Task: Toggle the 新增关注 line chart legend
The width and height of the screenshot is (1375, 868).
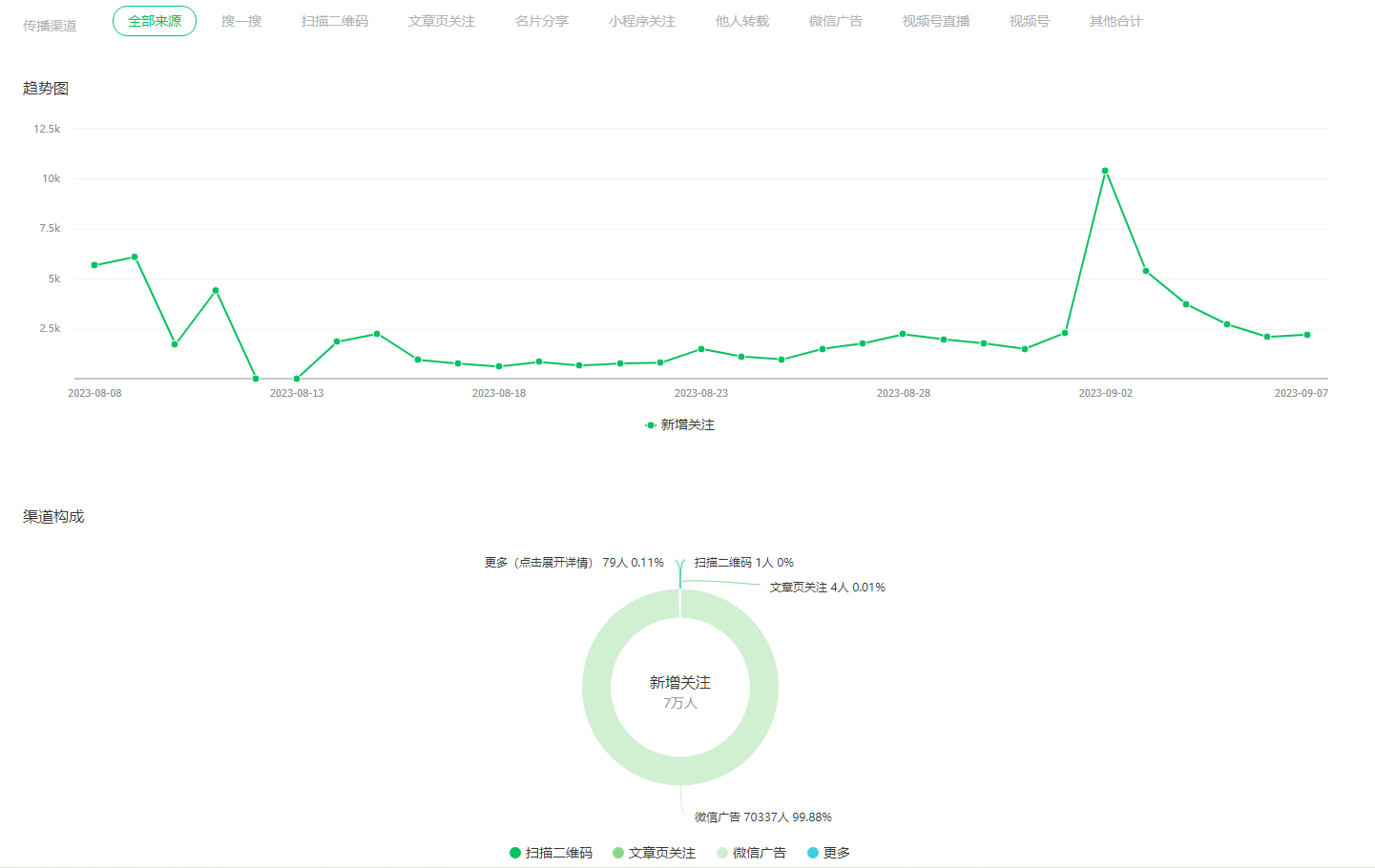Action: [679, 425]
